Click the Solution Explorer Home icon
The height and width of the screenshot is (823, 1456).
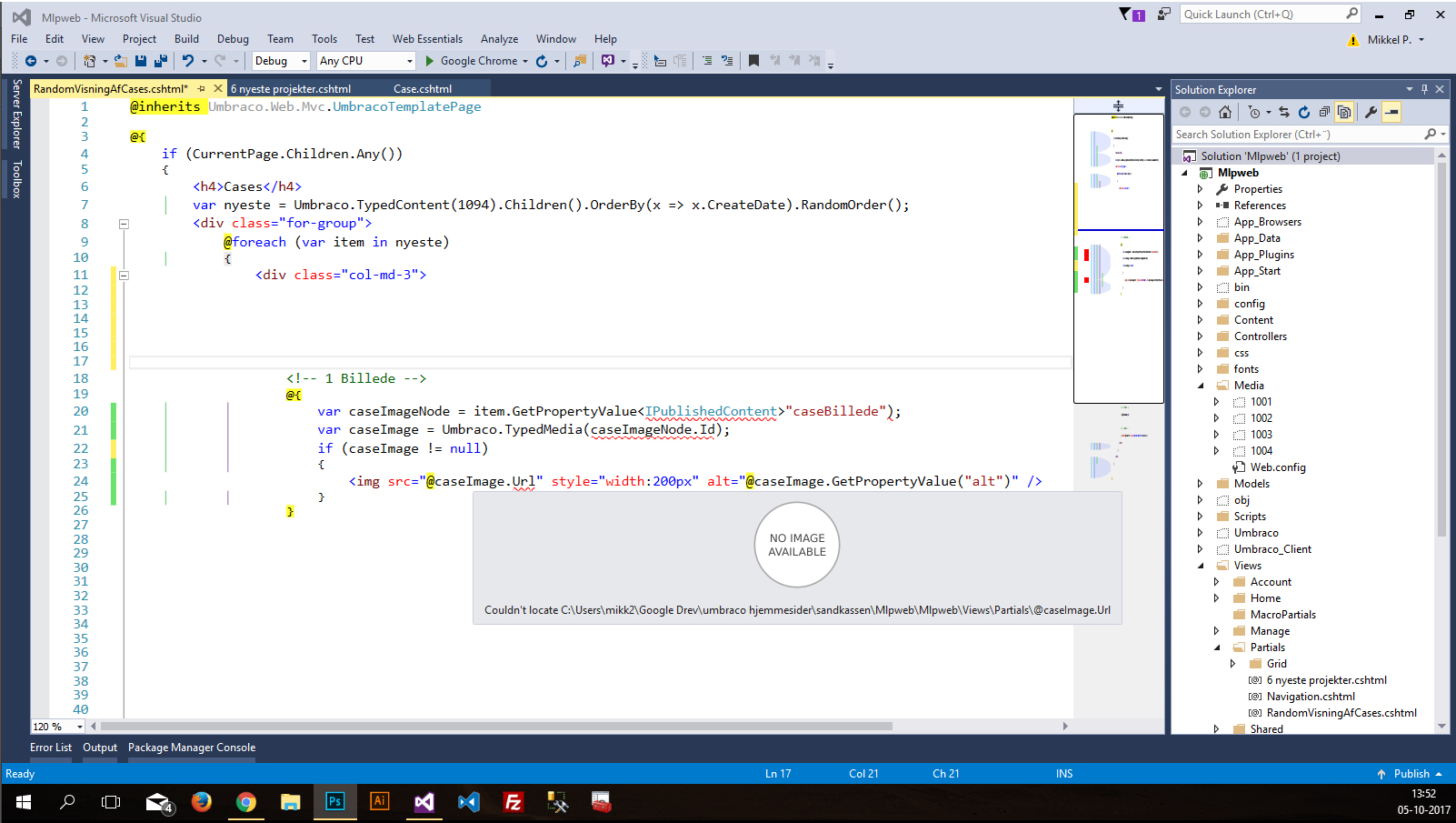coord(1225,112)
